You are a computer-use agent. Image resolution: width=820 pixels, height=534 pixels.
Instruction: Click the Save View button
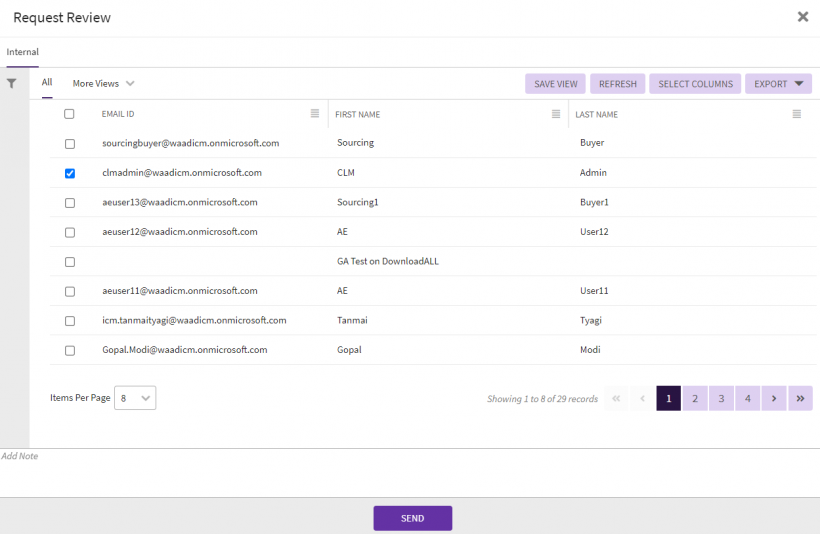[x=555, y=84]
